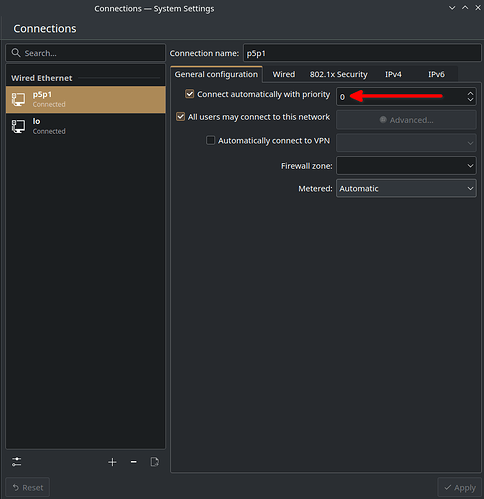
Task: Click the p5p1 wired network icon
Action: (x=18, y=99)
